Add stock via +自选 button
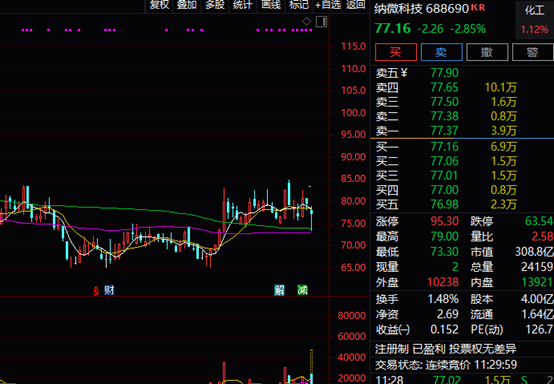 tap(328, 5)
